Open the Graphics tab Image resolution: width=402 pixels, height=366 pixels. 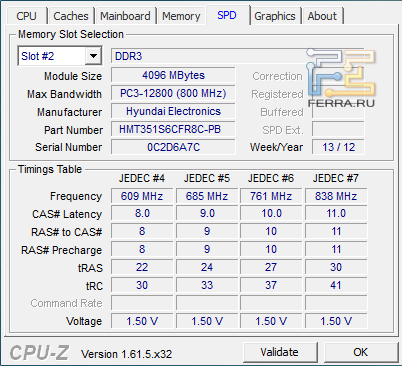tap(275, 16)
